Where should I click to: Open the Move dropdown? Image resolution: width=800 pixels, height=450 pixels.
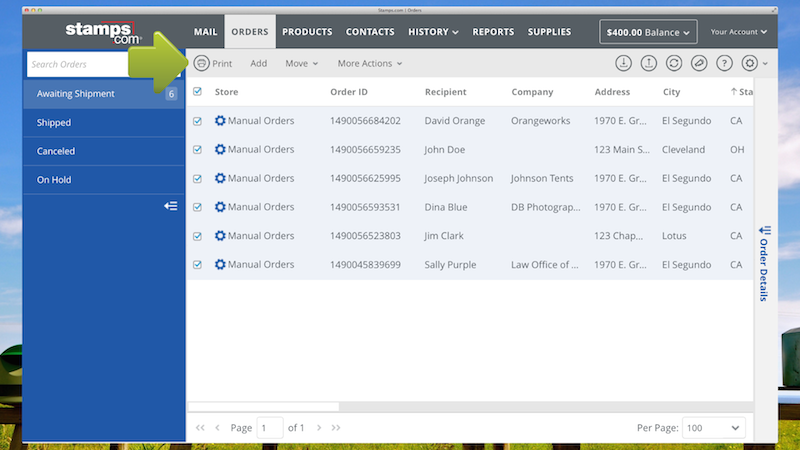coord(301,63)
